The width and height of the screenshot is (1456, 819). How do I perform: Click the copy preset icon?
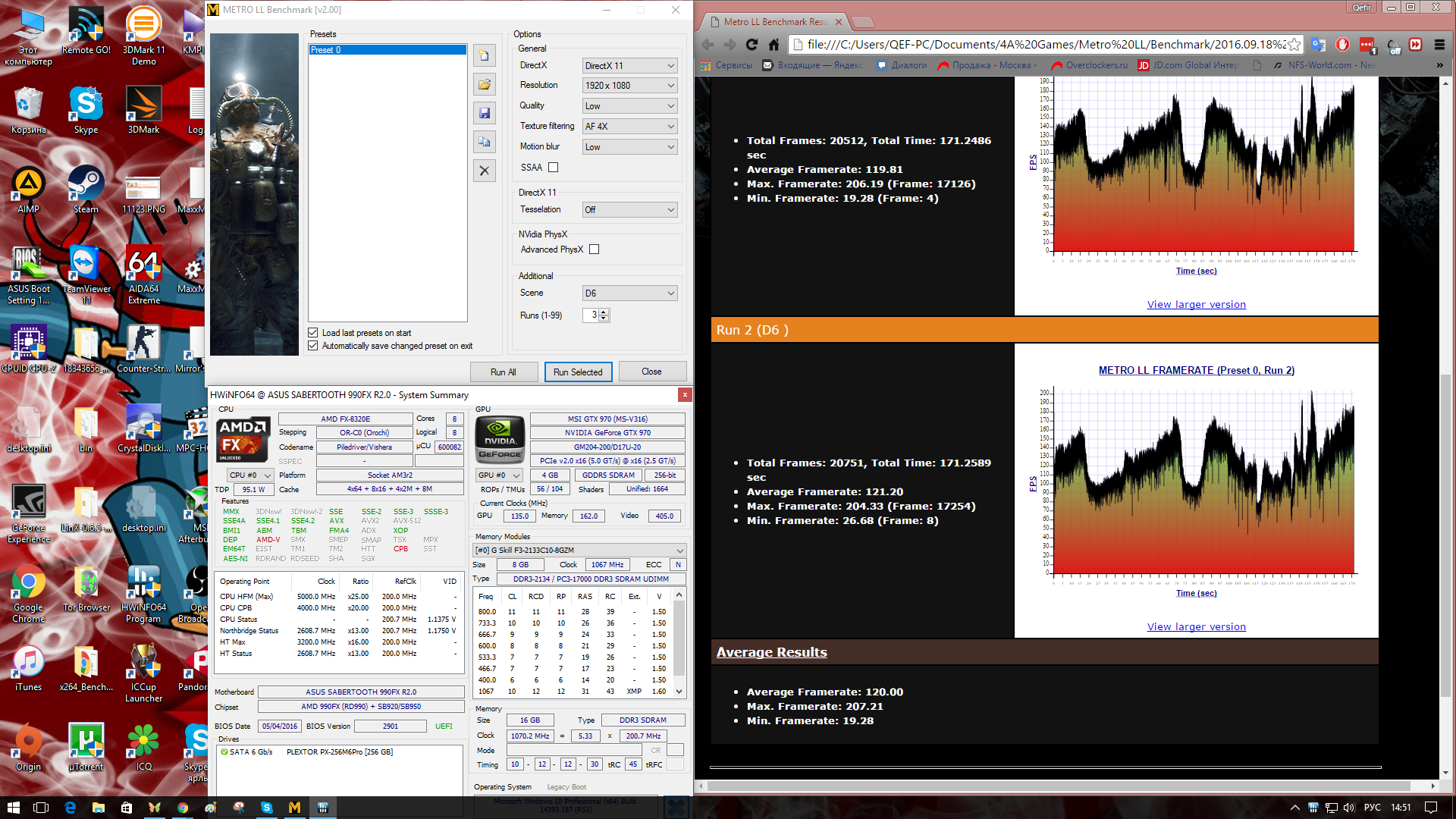(485, 142)
